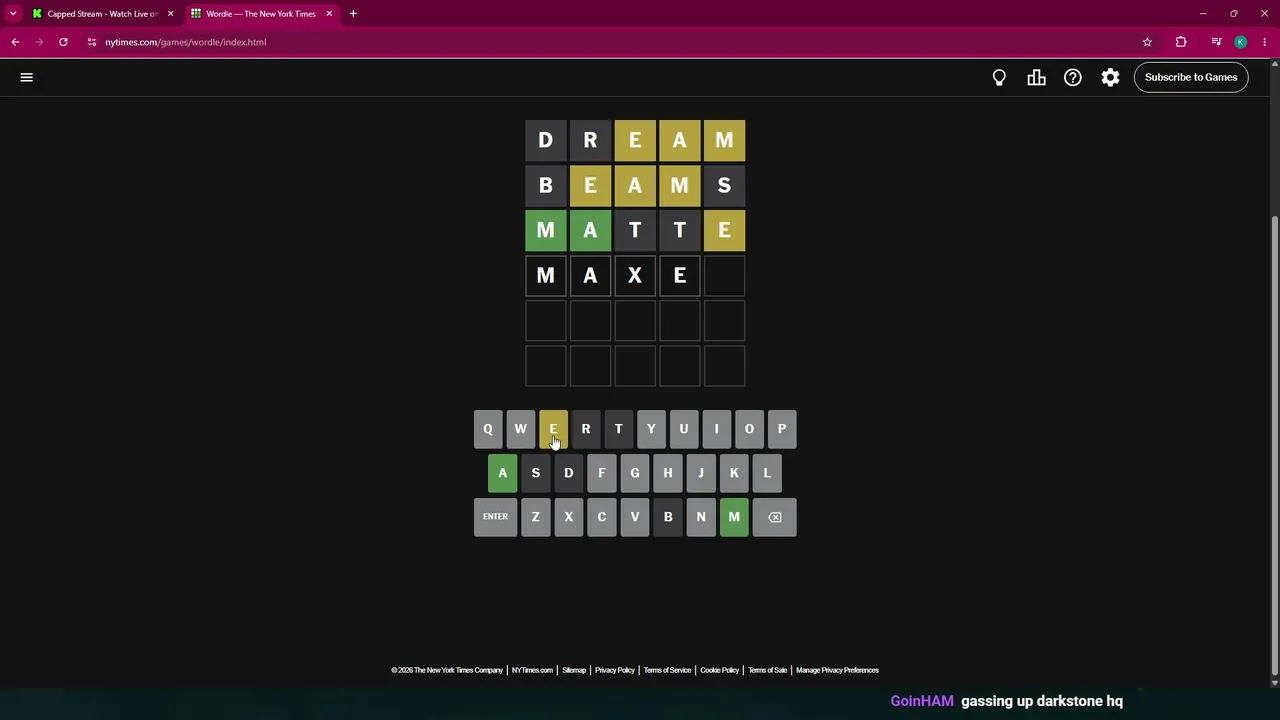Go forward in browser history
This screenshot has width=1280, height=720.
coord(39,42)
